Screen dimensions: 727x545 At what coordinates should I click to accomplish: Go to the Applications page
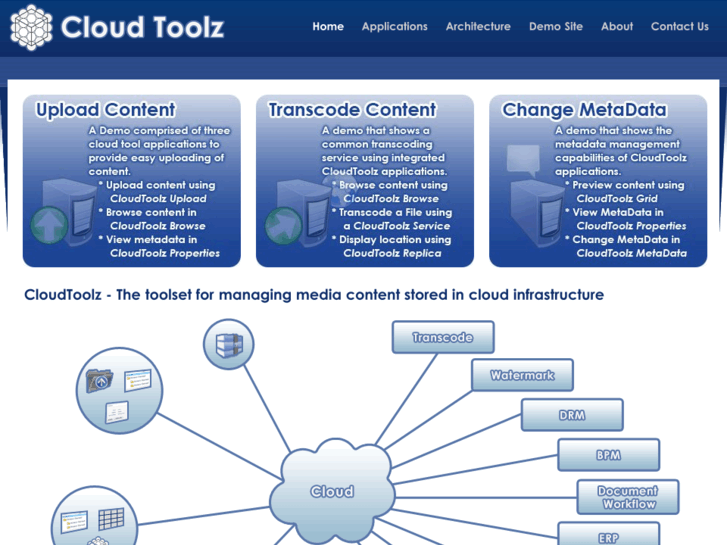(x=395, y=26)
